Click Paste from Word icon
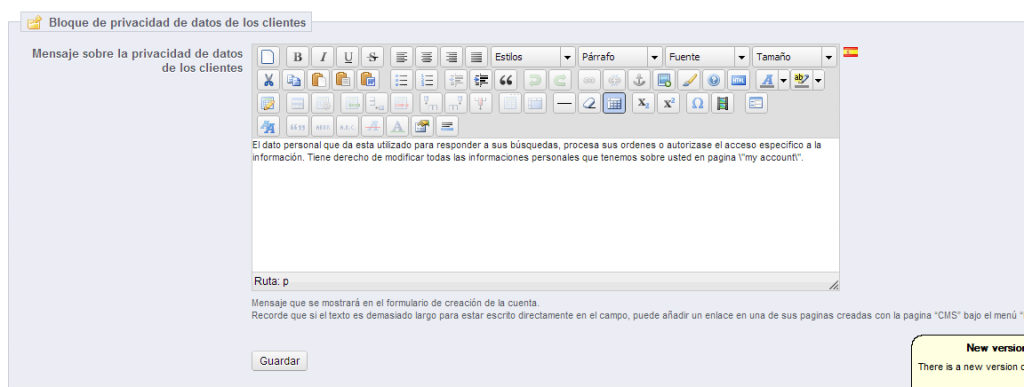1024x387 pixels. click(x=368, y=80)
